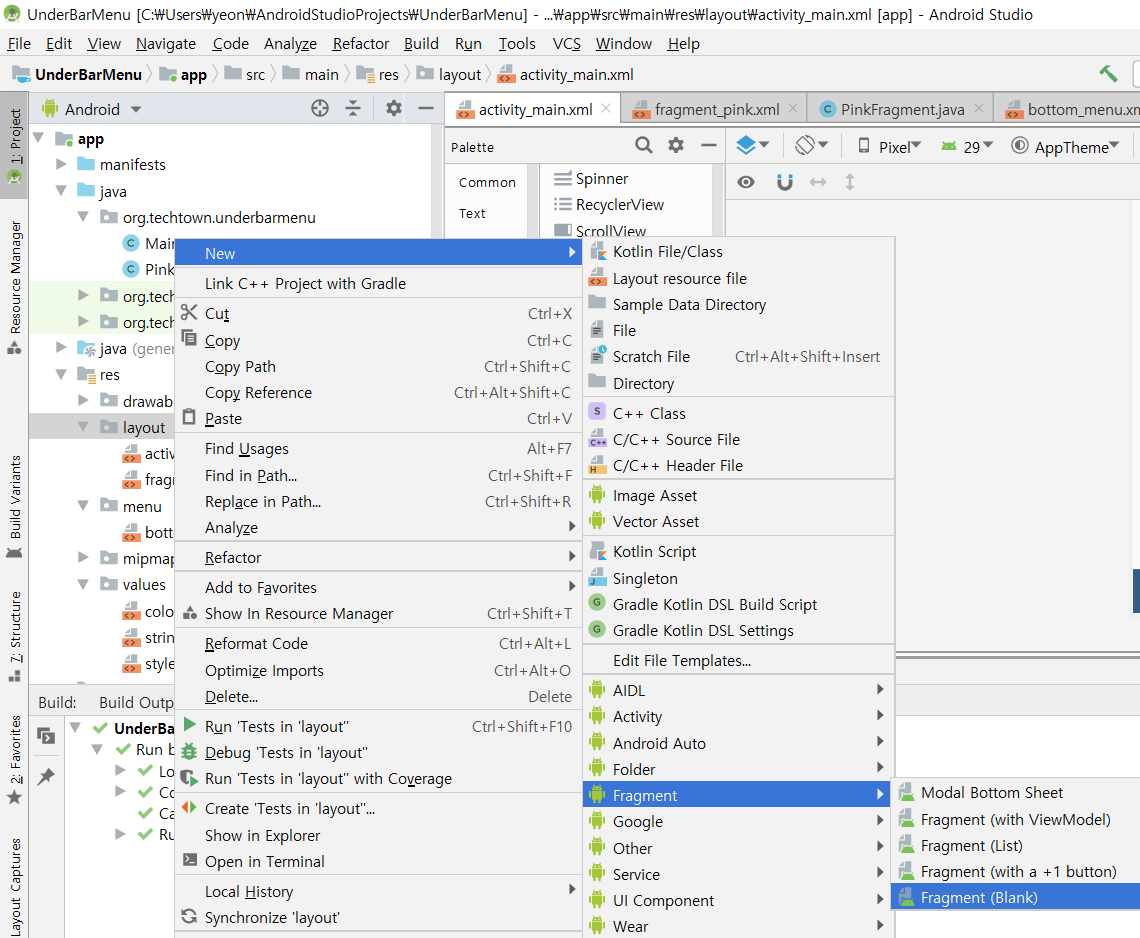This screenshot has height=938, width=1140.
Task: Click the pin icon in Build panel
Action: click(x=46, y=777)
